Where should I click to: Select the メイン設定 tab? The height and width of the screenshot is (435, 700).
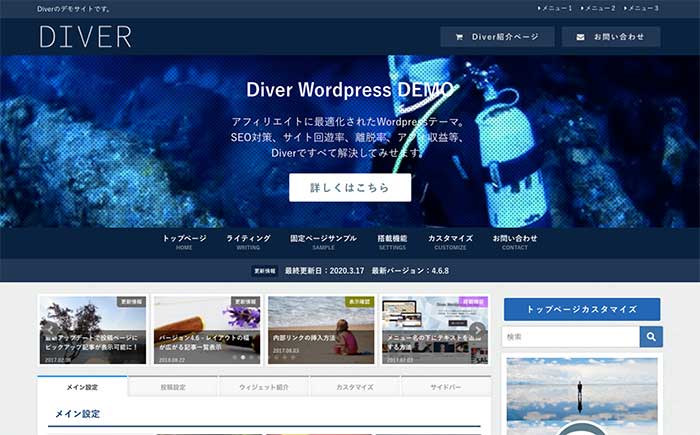point(83,387)
